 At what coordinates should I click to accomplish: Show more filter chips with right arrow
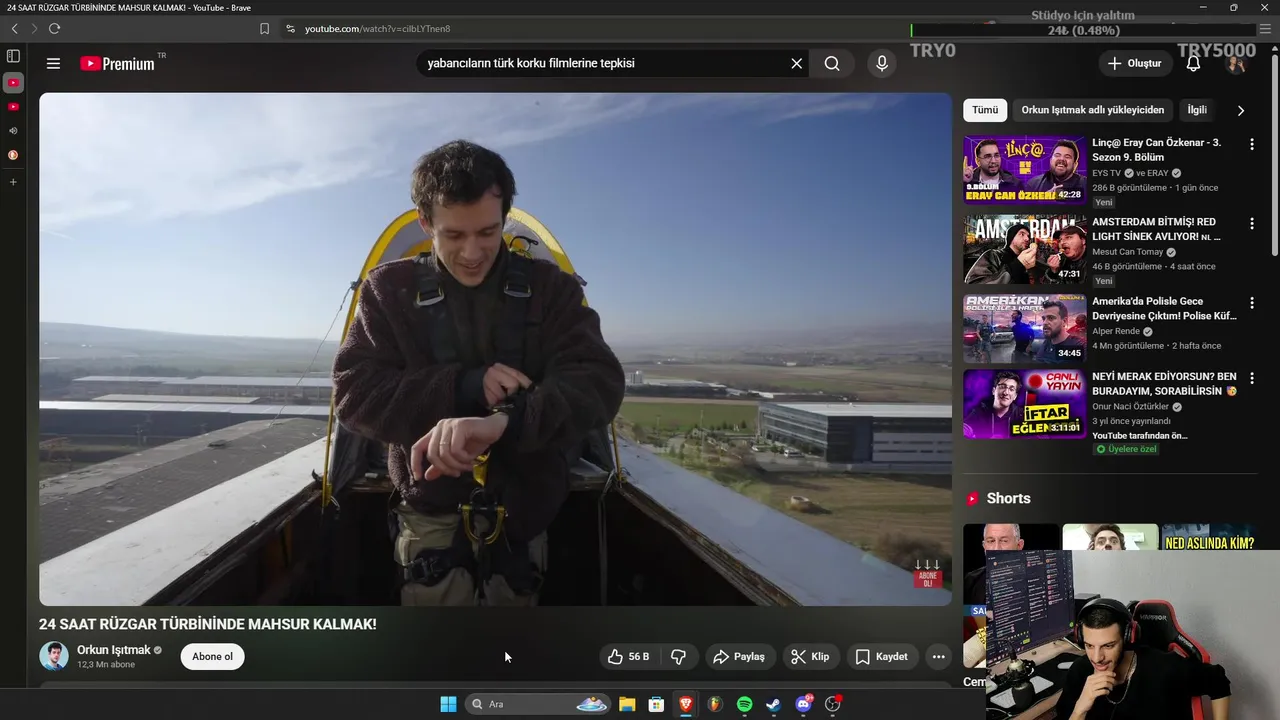pyautogui.click(x=1241, y=110)
